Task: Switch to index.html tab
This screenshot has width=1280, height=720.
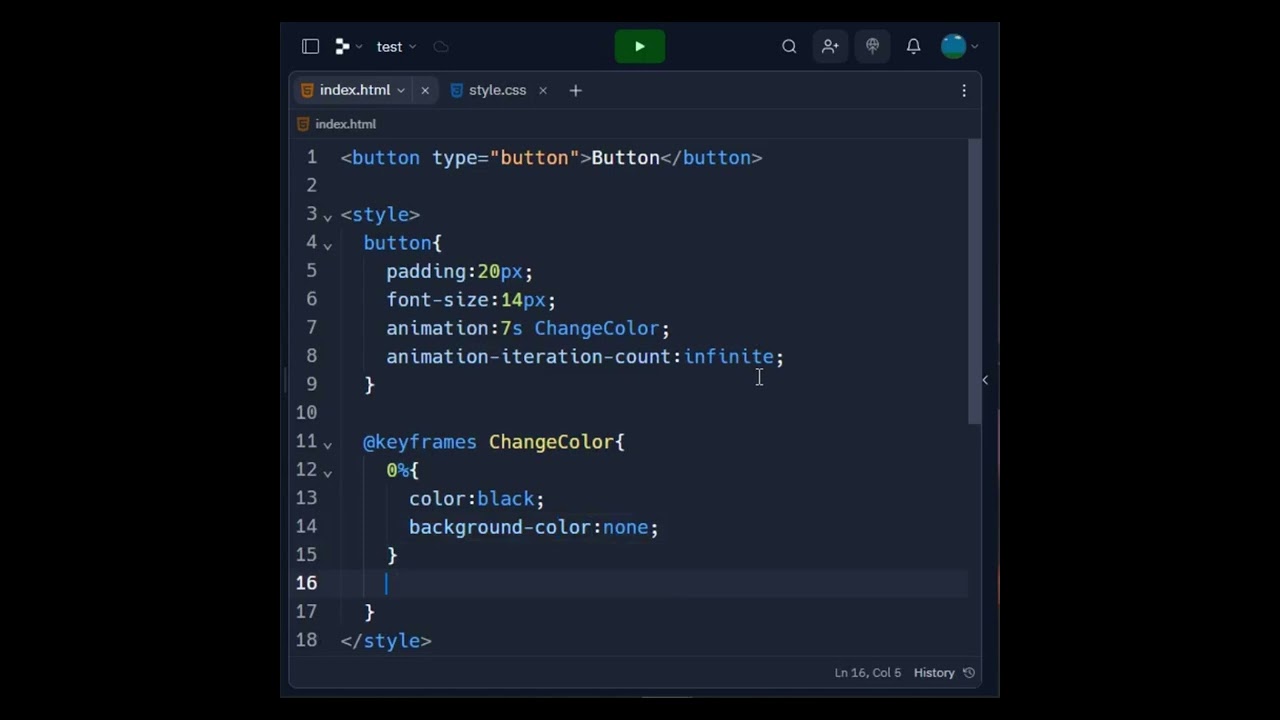Action: coord(354,90)
